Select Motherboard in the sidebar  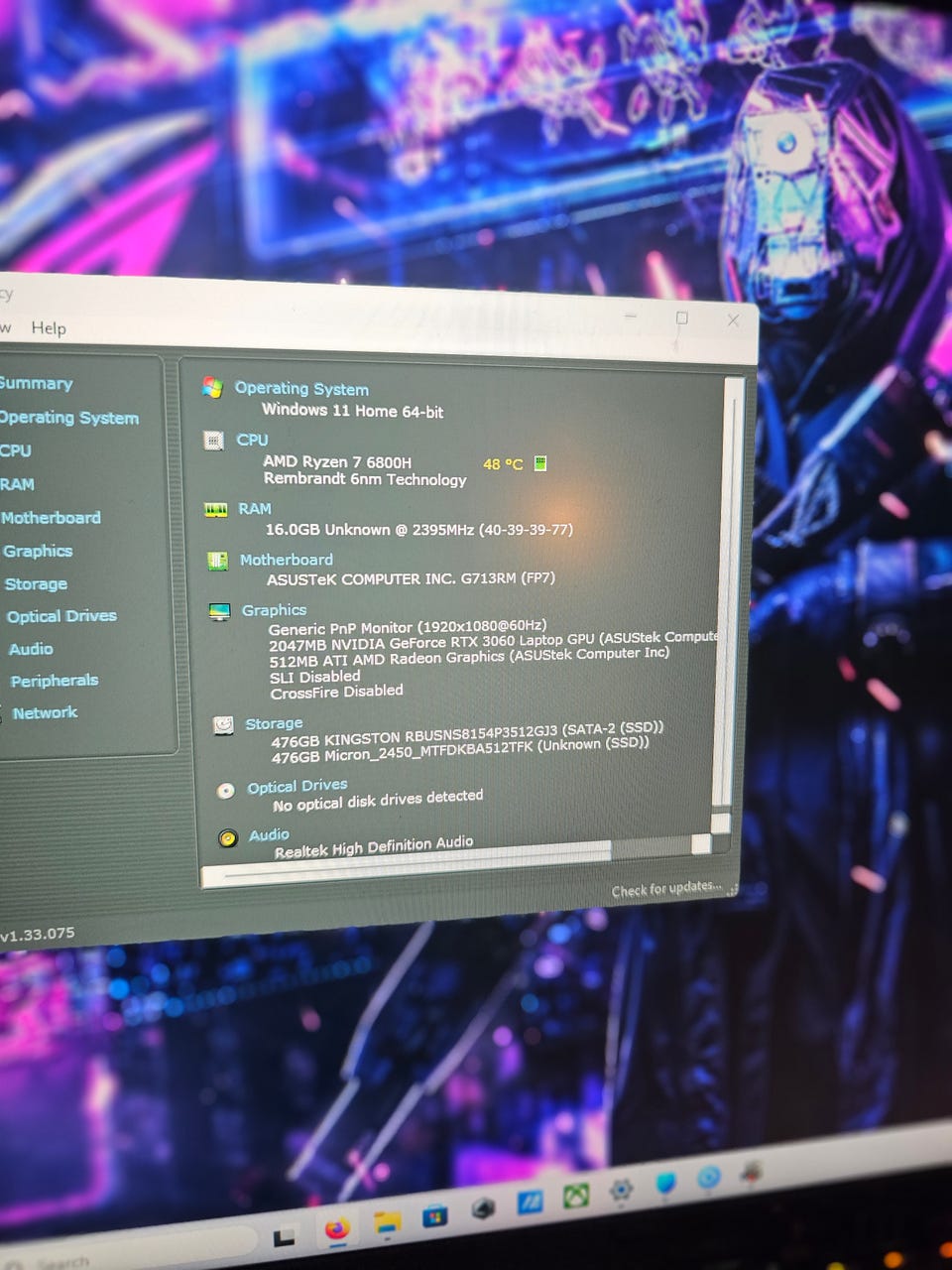(51, 517)
